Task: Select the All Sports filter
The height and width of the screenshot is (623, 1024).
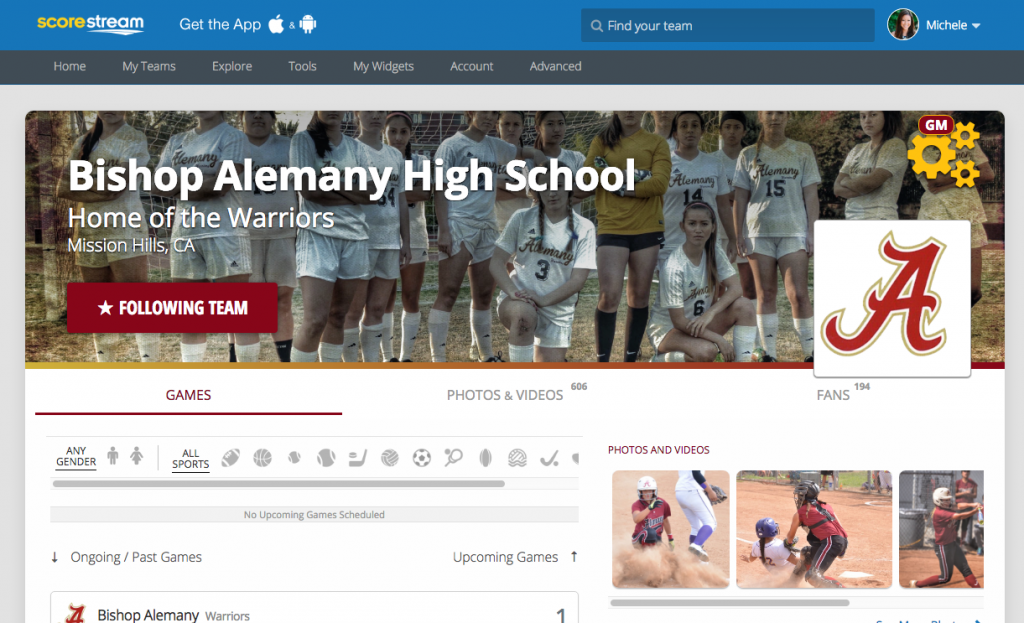Action: [x=190, y=457]
